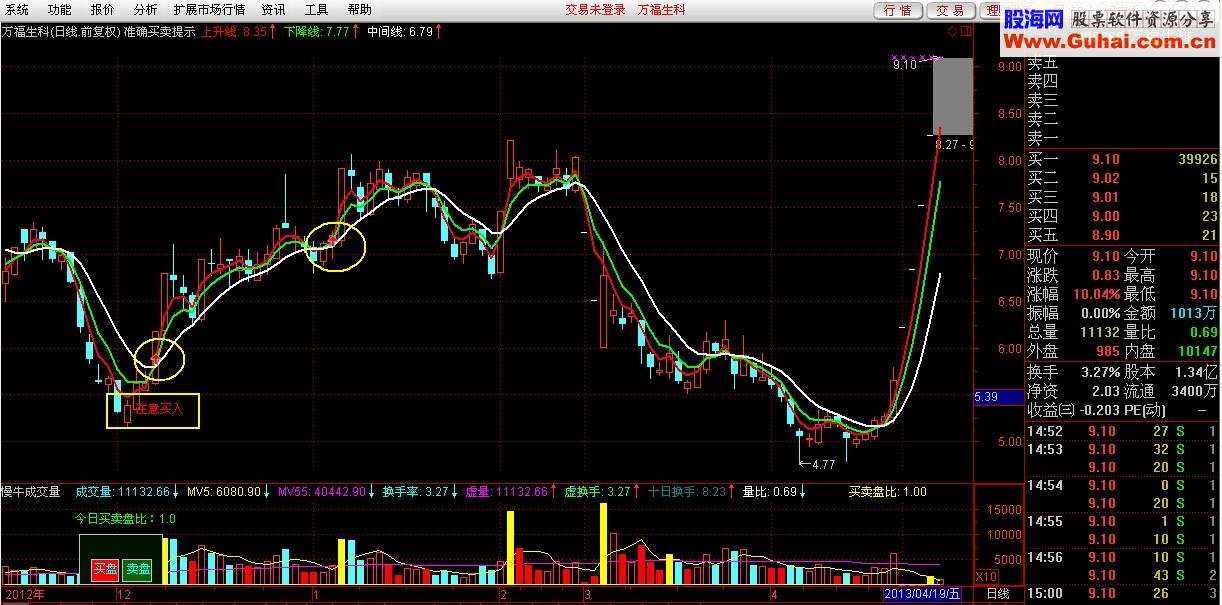Screen dimensions: 1222x605
Task: Open the 扩展市场行情 menu
Action: click(x=209, y=10)
